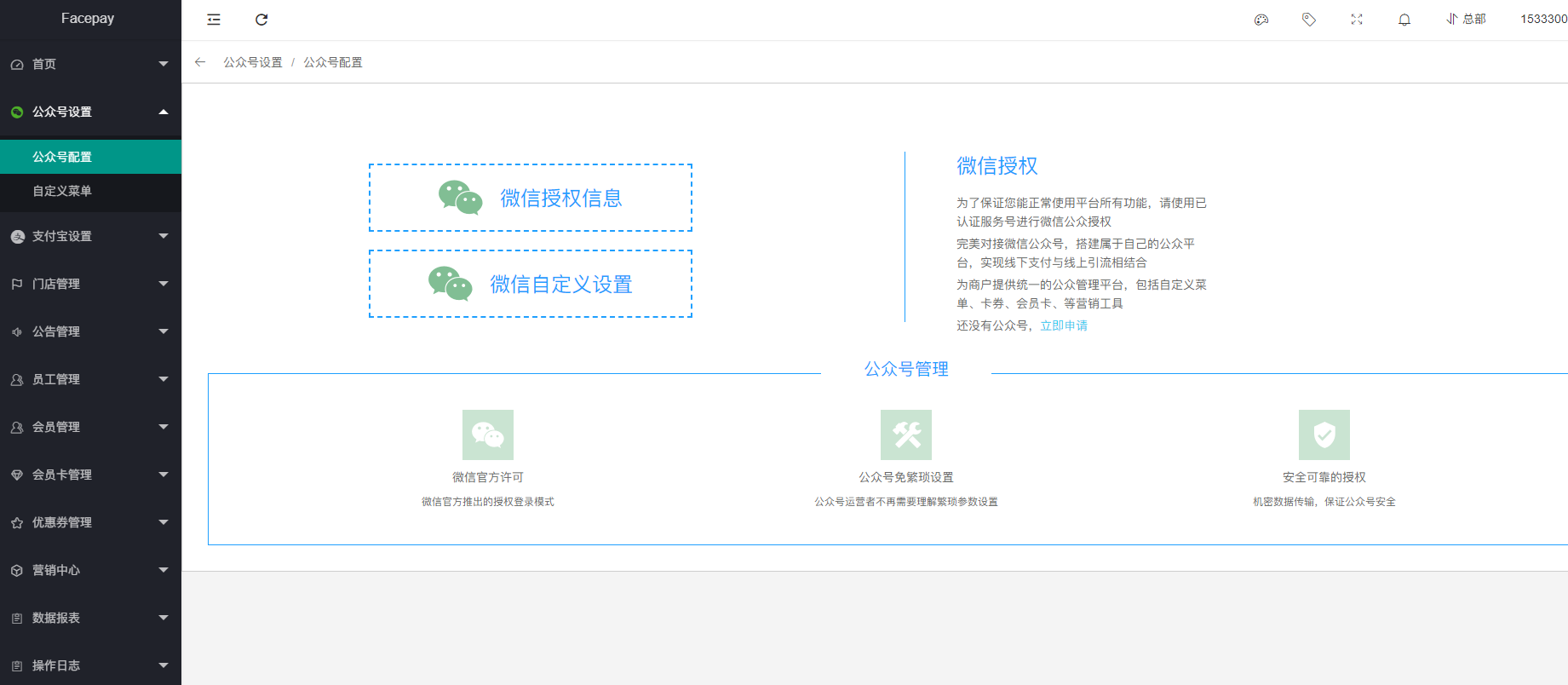
Task: Open the 数据报表 sidebar menu
Action: 90,618
